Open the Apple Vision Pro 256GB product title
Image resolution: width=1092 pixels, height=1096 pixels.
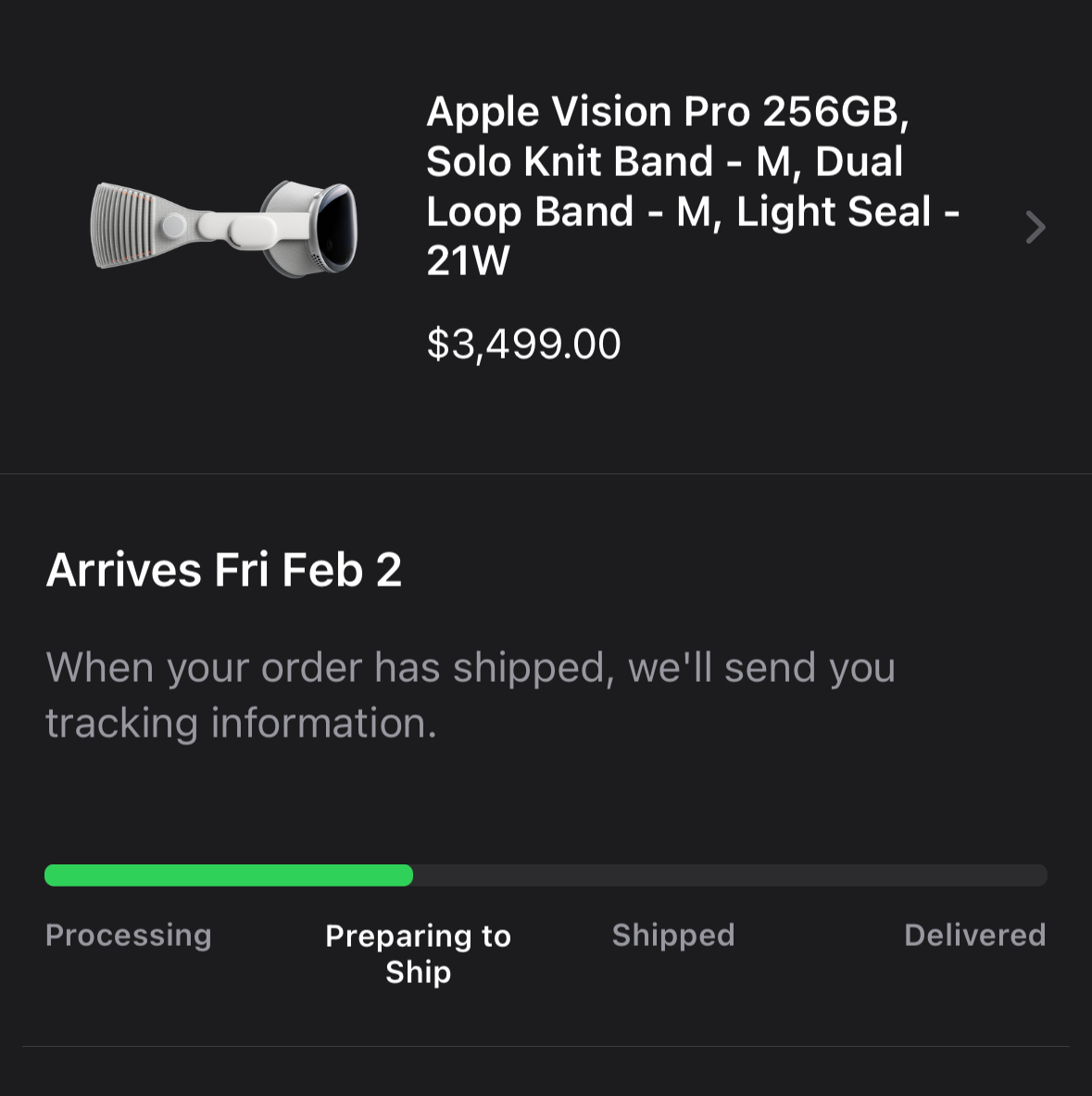pyautogui.click(x=667, y=112)
